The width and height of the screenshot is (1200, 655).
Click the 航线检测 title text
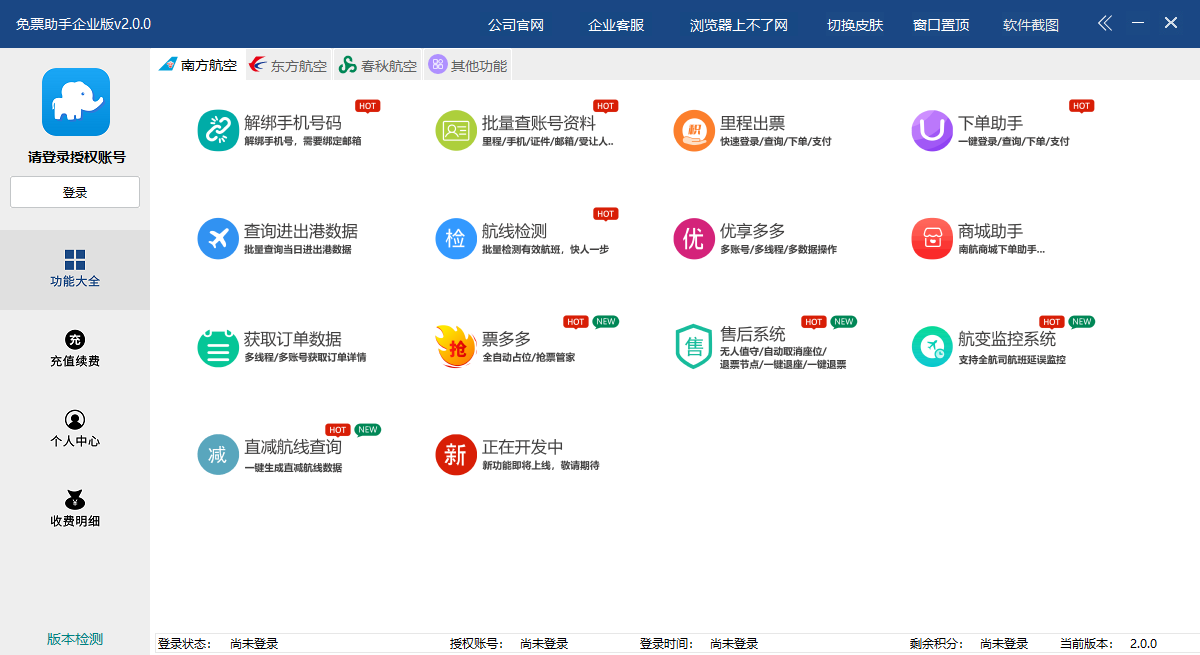pos(514,231)
